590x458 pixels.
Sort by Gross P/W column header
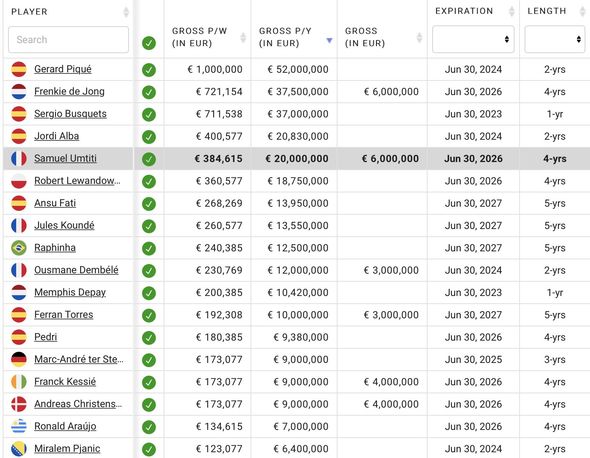point(199,37)
